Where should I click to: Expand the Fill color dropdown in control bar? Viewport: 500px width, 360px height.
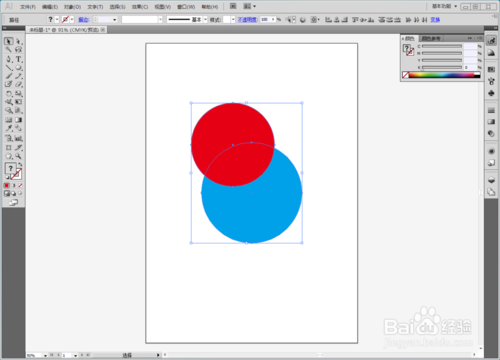click(x=57, y=20)
